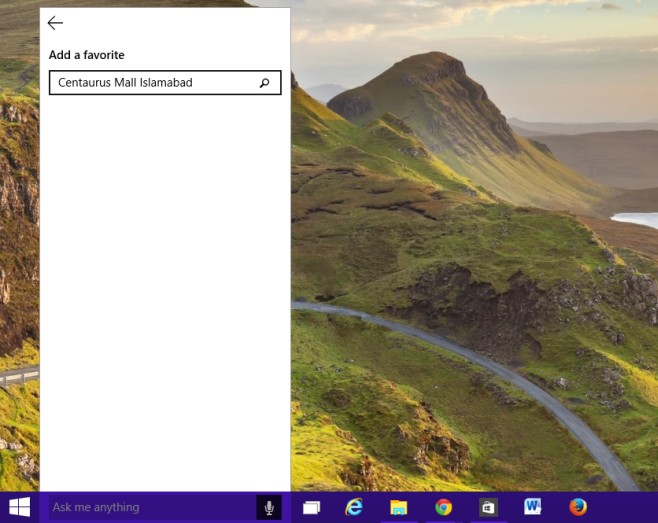Open Microsoft Word from the taskbar
This screenshot has height=523, width=658.
click(533, 507)
